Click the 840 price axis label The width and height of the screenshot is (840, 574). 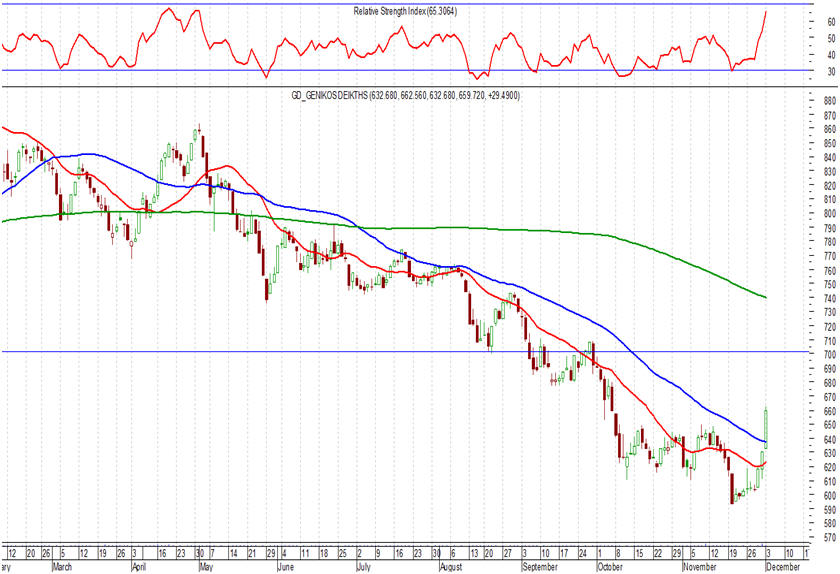(x=830, y=158)
